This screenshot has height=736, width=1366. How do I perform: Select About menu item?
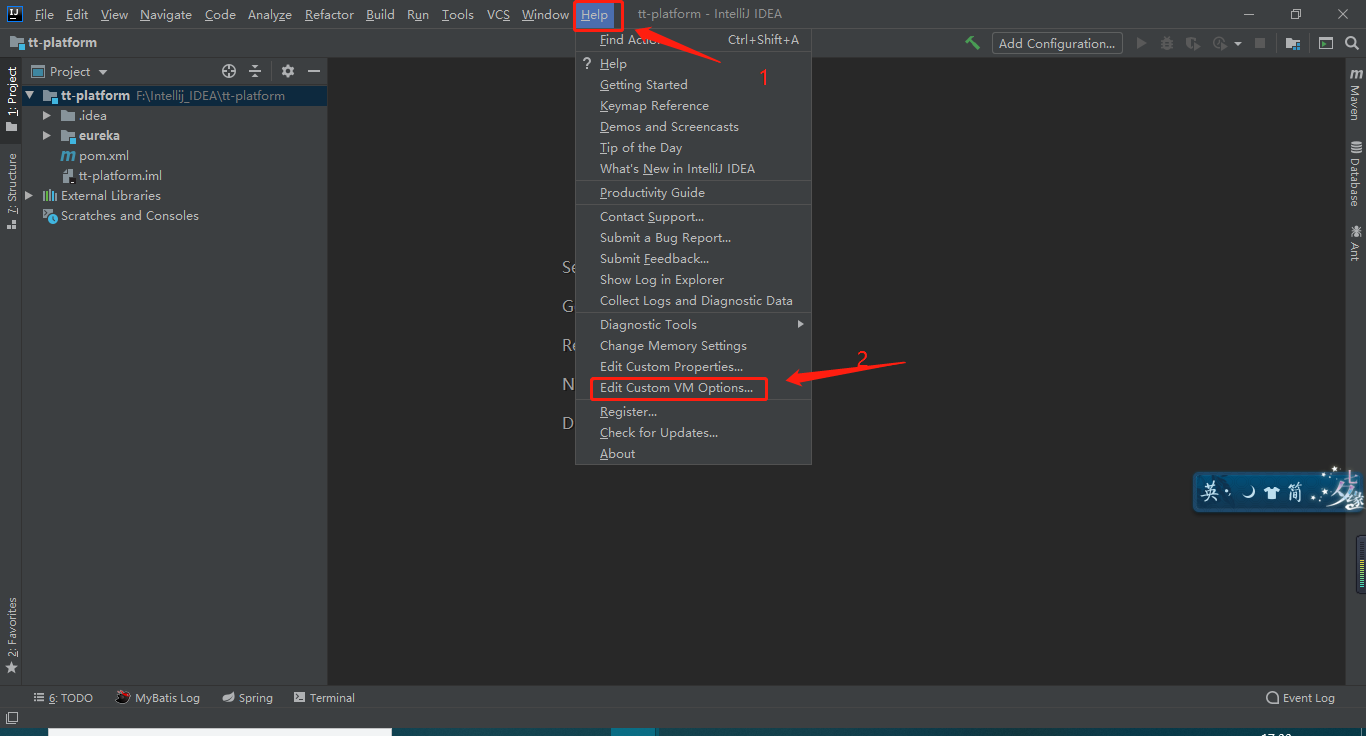[693, 454]
